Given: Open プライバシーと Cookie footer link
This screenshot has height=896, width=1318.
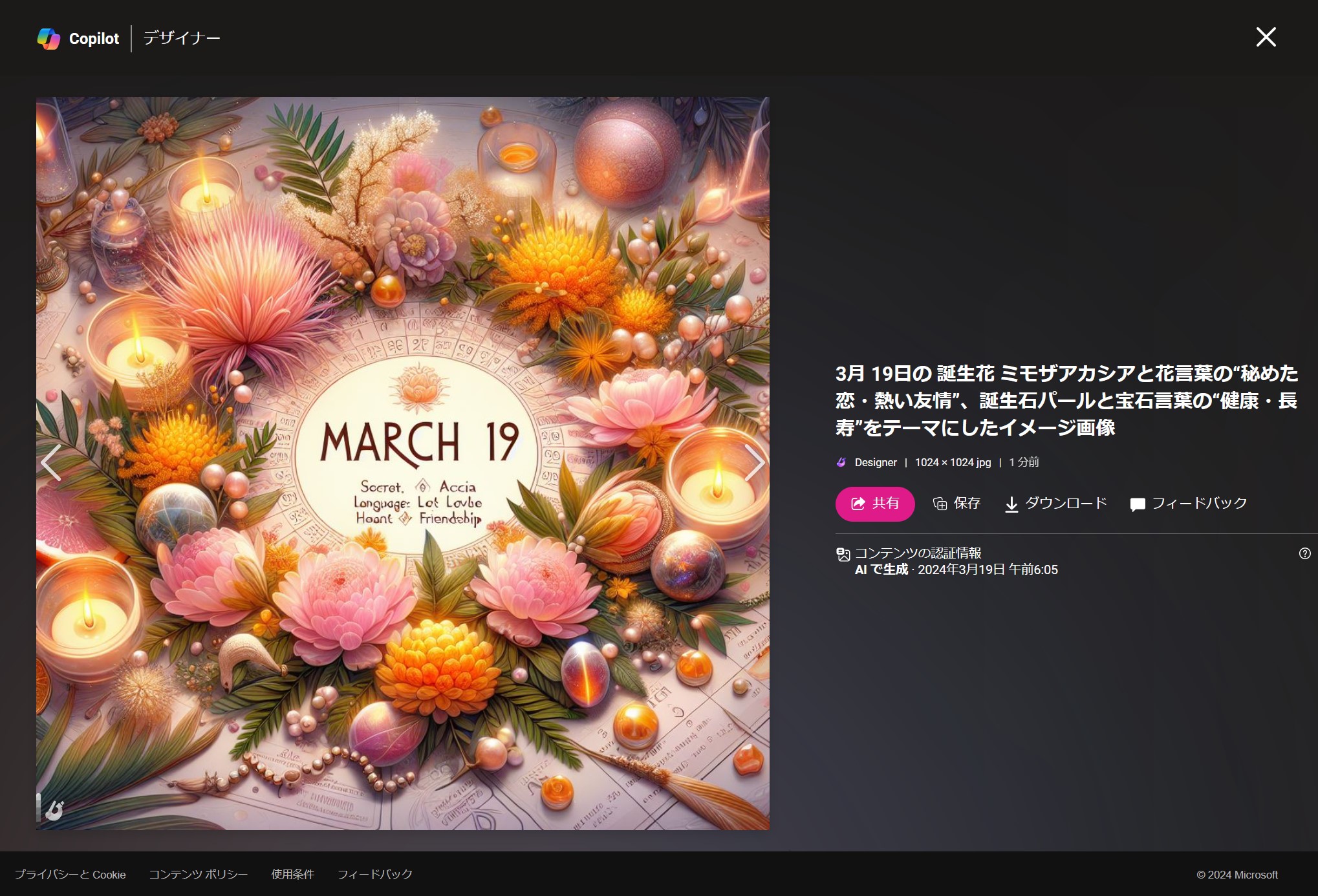Looking at the screenshot, I should coord(70,875).
